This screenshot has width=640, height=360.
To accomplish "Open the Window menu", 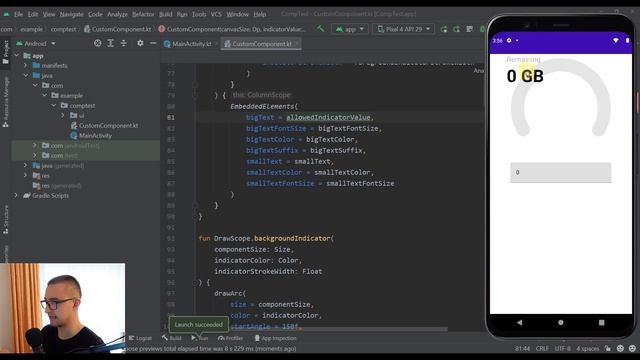I will 237,14.
